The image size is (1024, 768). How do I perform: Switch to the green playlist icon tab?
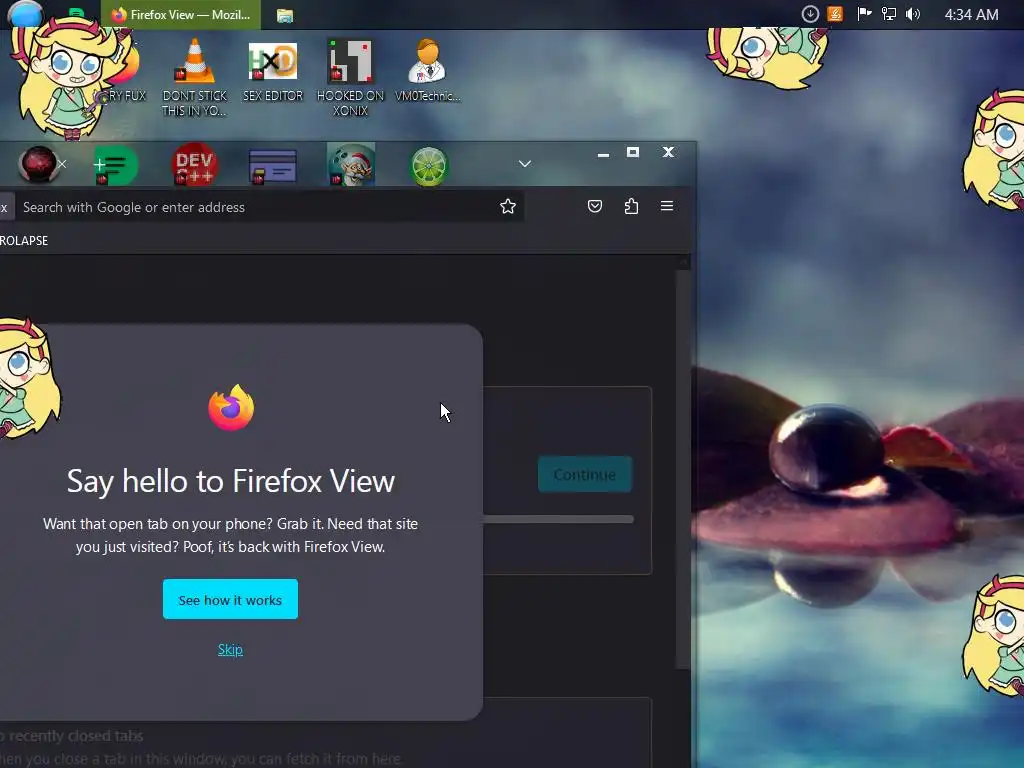click(x=116, y=165)
